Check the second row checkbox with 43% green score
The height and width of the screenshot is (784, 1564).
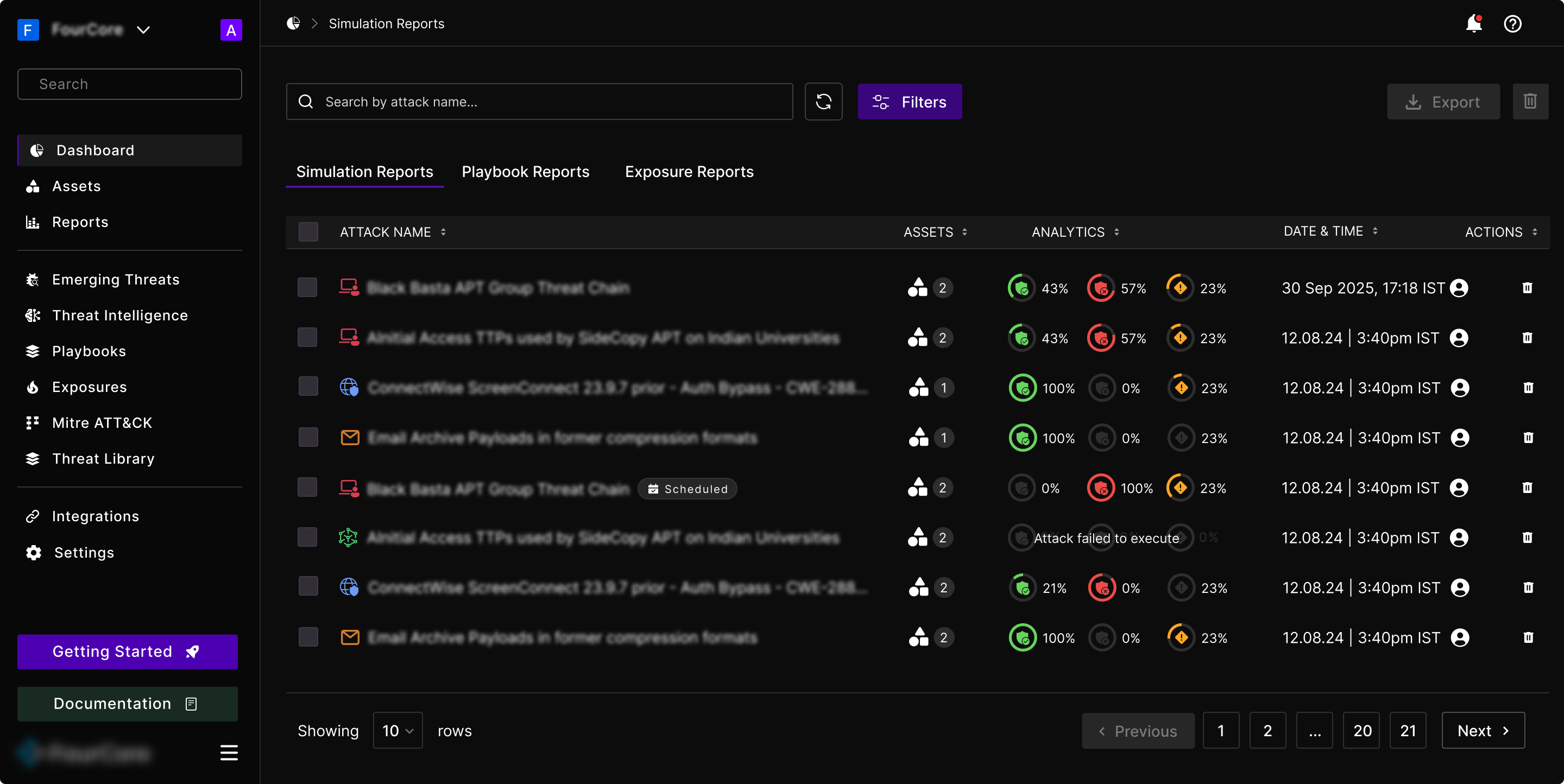[307, 337]
